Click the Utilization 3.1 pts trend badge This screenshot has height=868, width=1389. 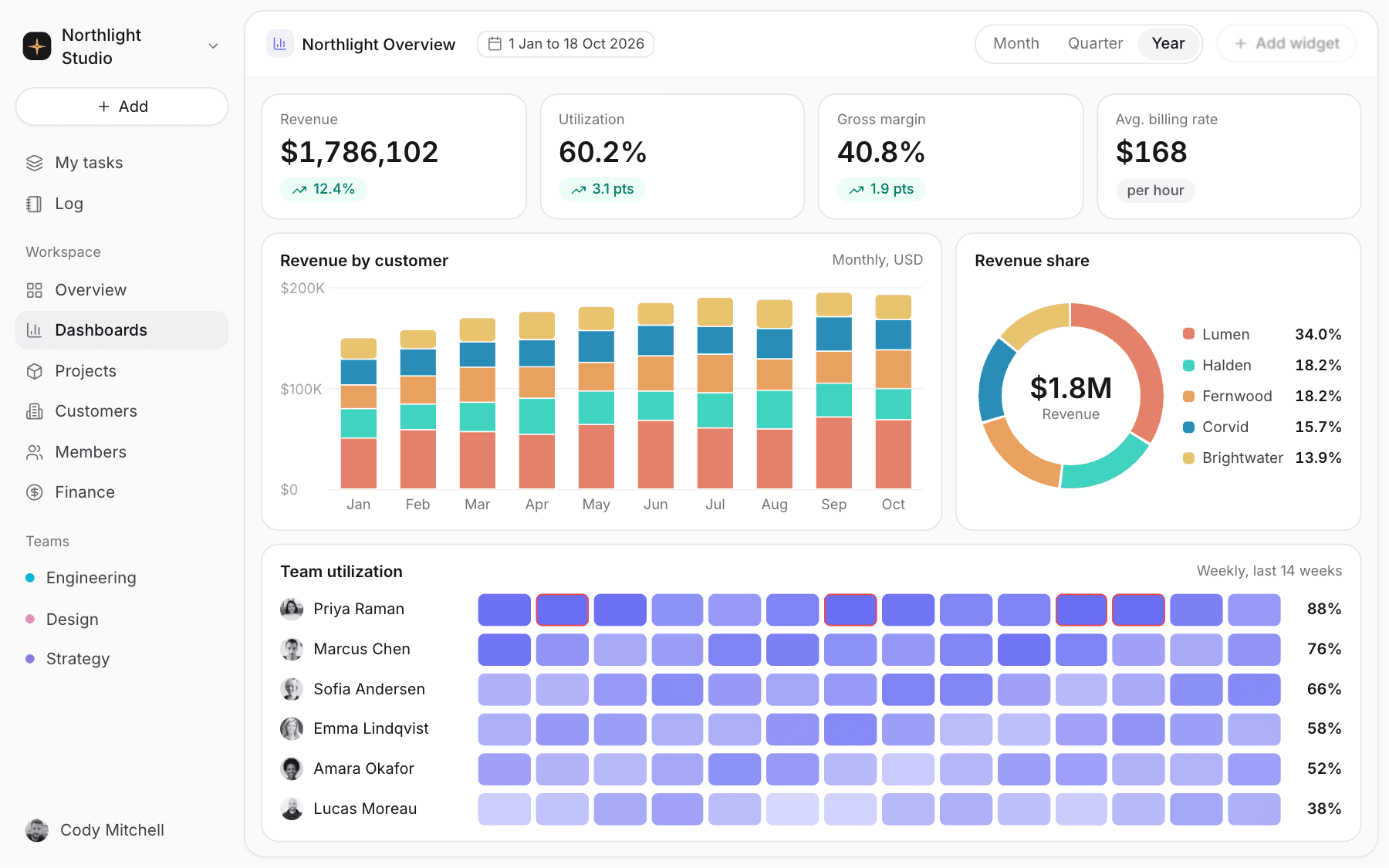(x=602, y=189)
